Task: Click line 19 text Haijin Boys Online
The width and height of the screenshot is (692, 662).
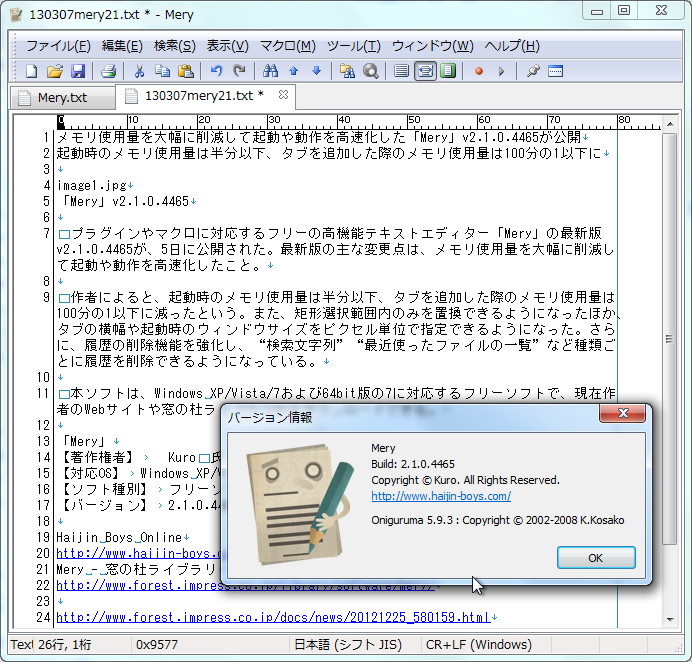Action: [x=119, y=538]
